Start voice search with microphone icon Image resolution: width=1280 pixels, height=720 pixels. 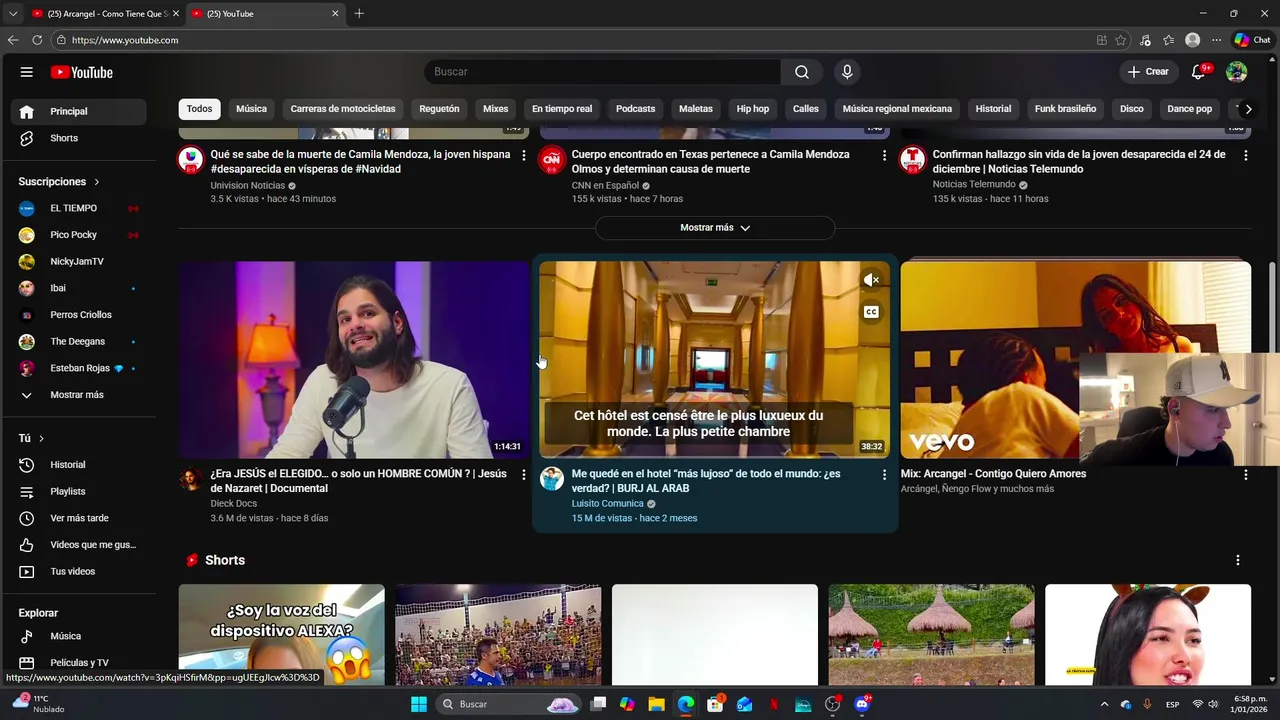pos(847,72)
